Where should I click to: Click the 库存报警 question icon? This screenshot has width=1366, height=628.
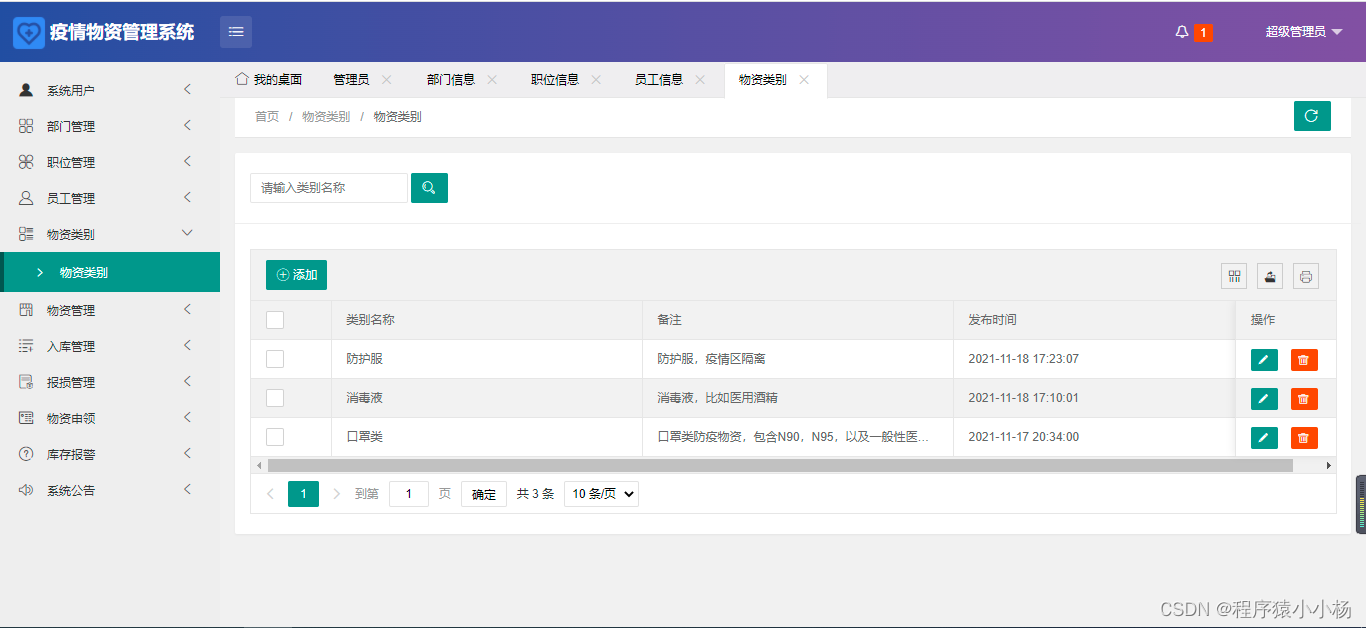click(x=26, y=454)
